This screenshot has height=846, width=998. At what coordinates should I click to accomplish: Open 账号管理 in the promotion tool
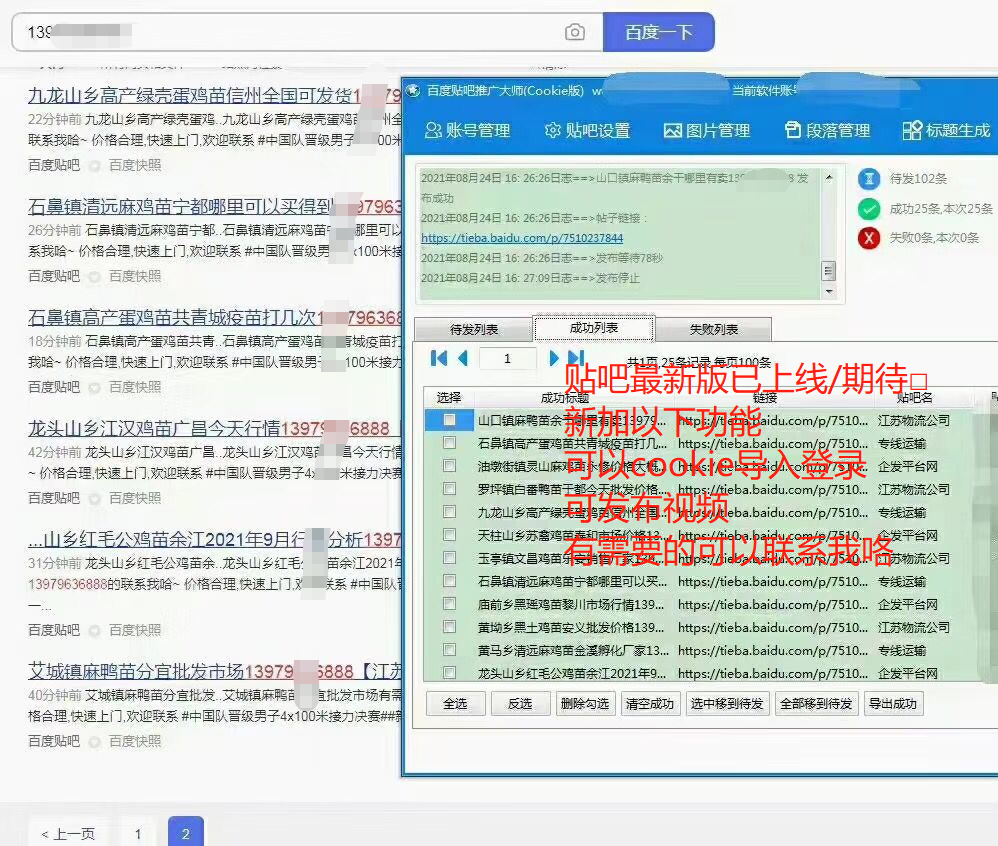[x=468, y=130]
